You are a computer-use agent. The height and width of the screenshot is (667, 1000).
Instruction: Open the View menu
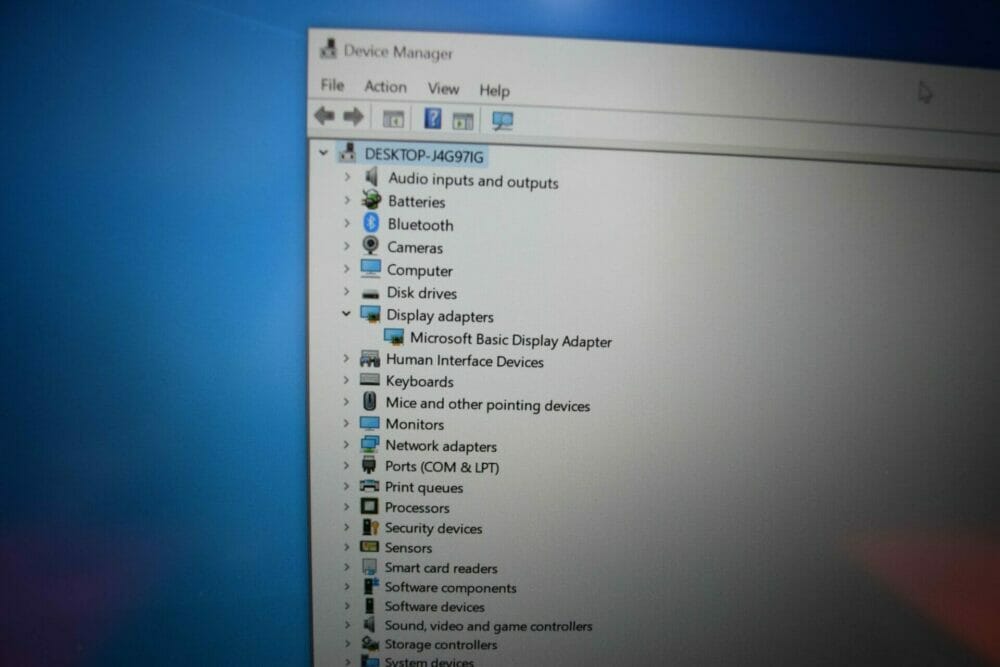[x=443, y=88]
